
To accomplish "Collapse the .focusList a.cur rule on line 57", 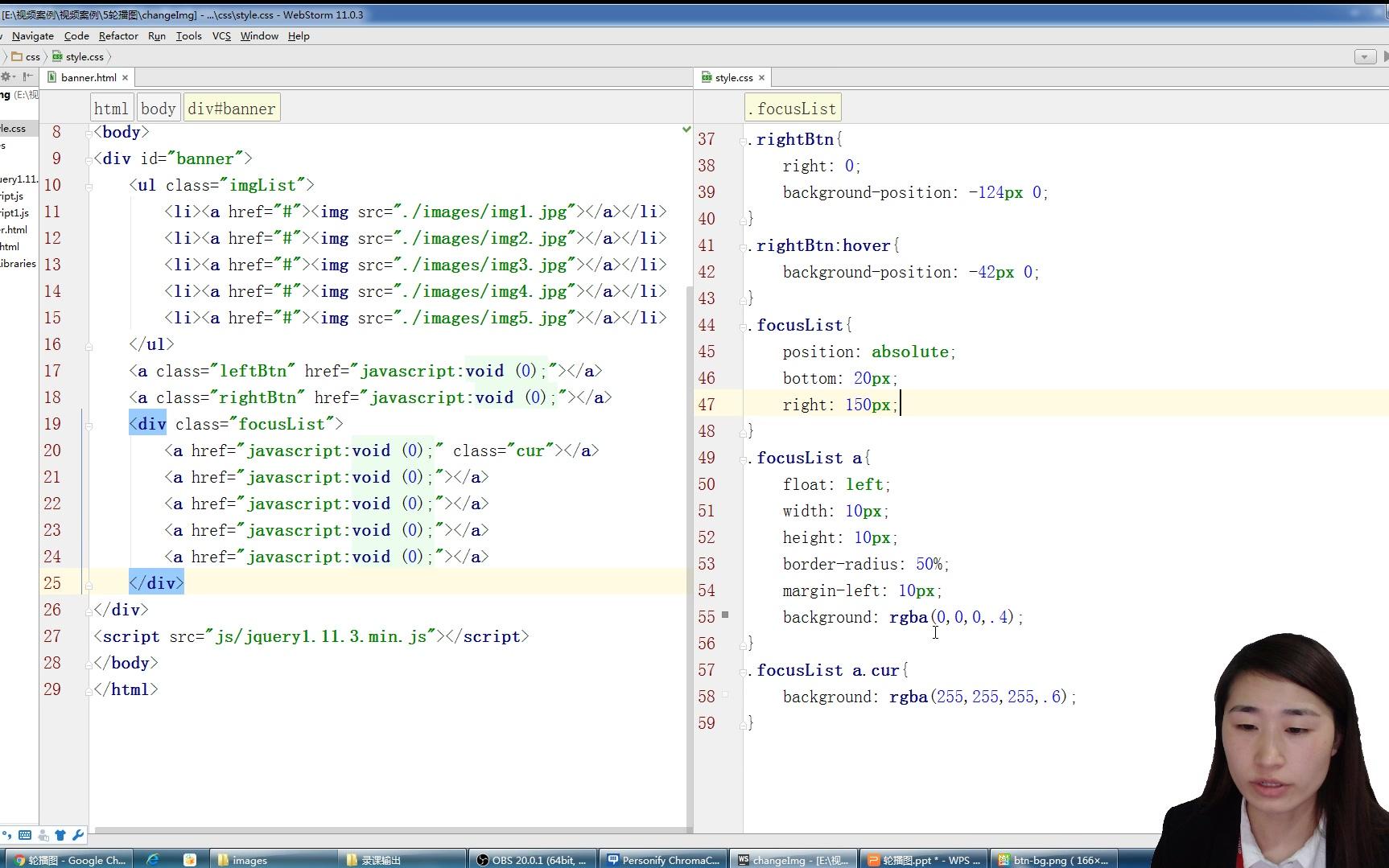I will (x=743, y=671).
